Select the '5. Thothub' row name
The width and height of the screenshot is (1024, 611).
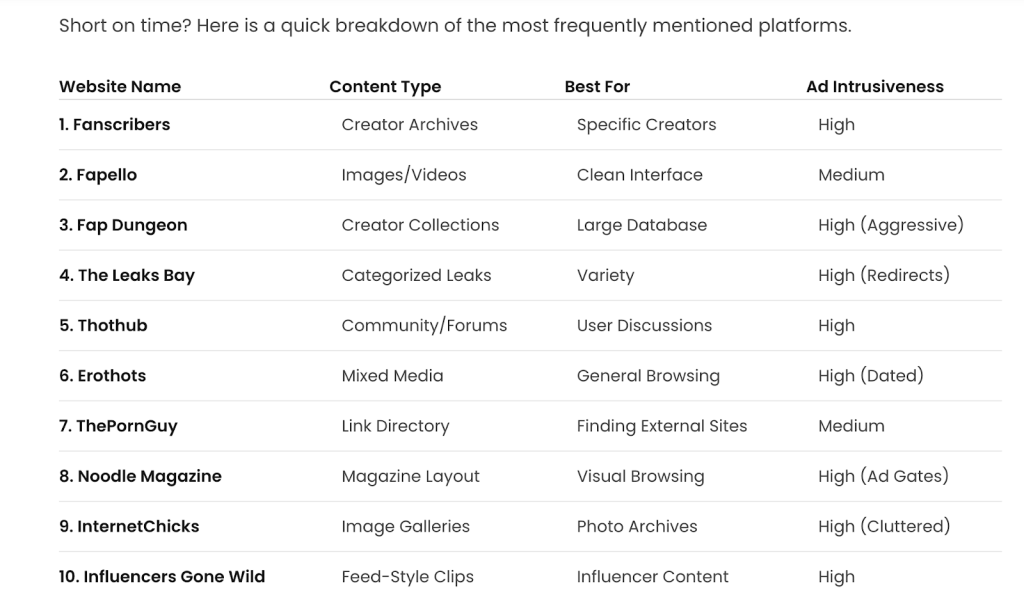[x=103, y=325]
